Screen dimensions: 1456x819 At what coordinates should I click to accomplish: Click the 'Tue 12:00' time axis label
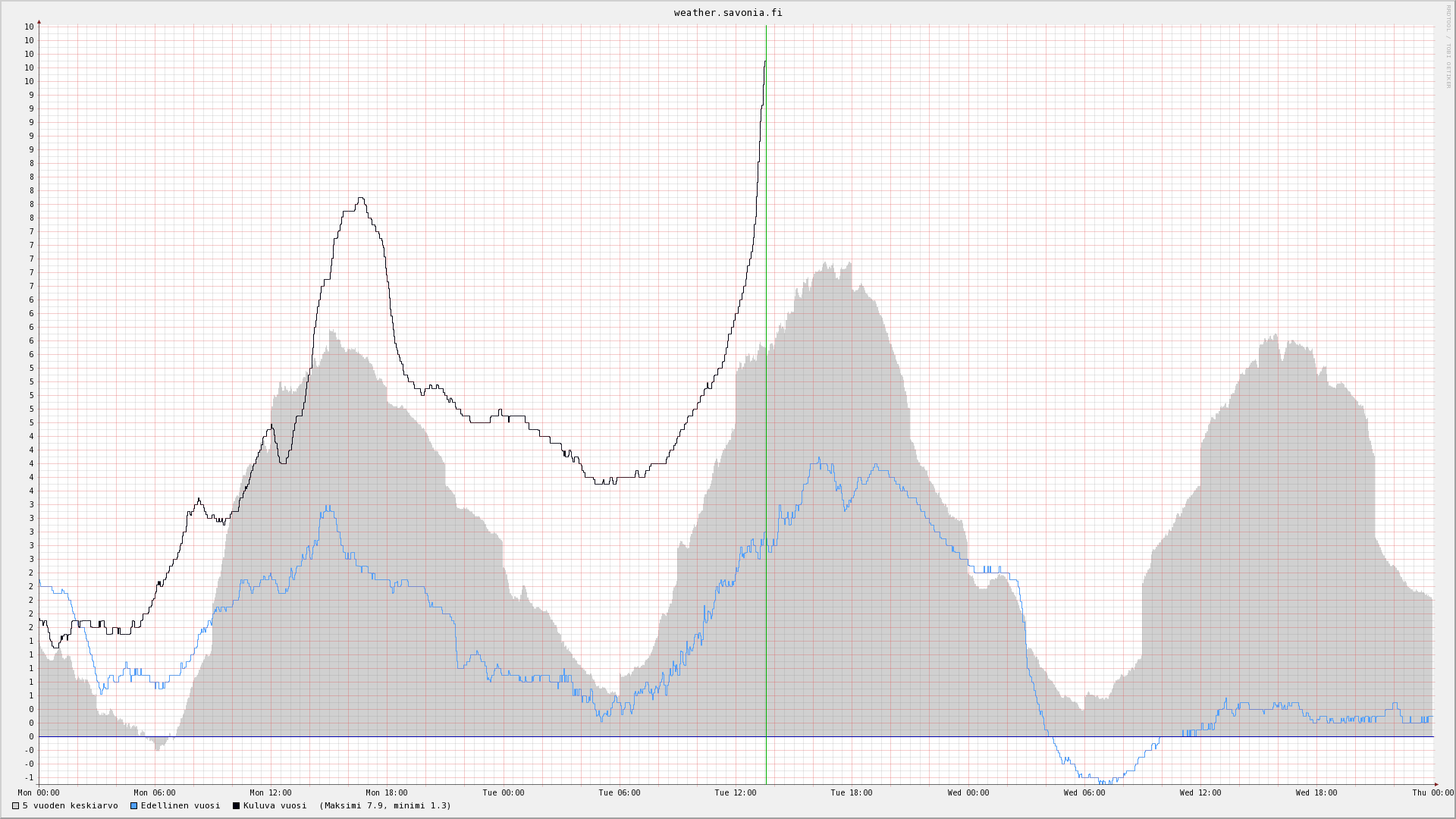[736, 793]
